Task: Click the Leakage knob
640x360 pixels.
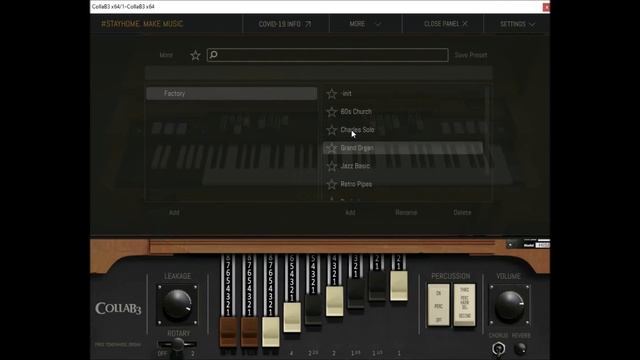Action: (177, 304)
